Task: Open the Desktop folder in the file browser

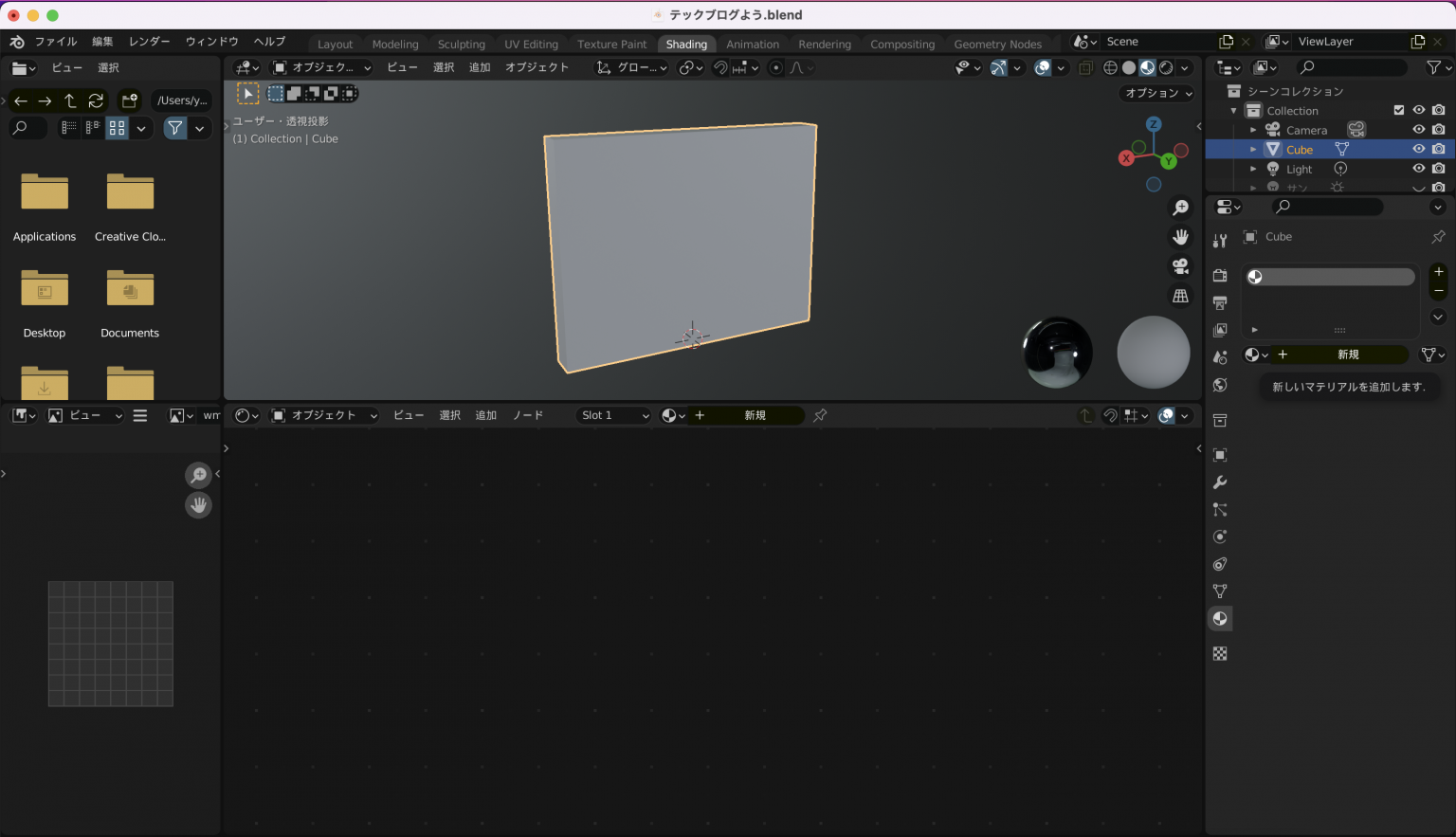Action: pos(44,289)
